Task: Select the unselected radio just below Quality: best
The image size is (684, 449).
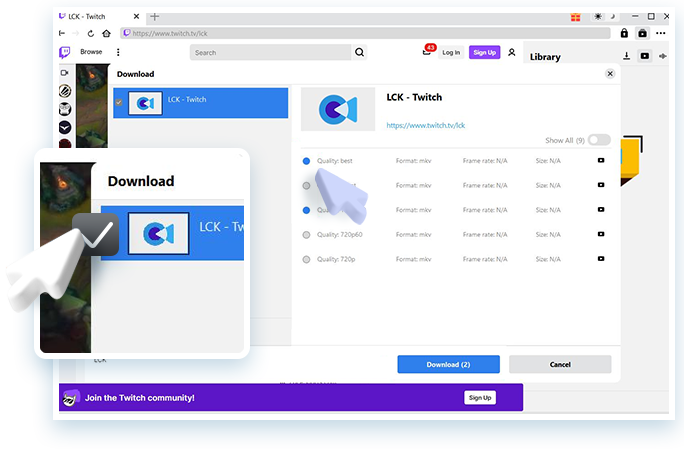Action: [306, 185]
